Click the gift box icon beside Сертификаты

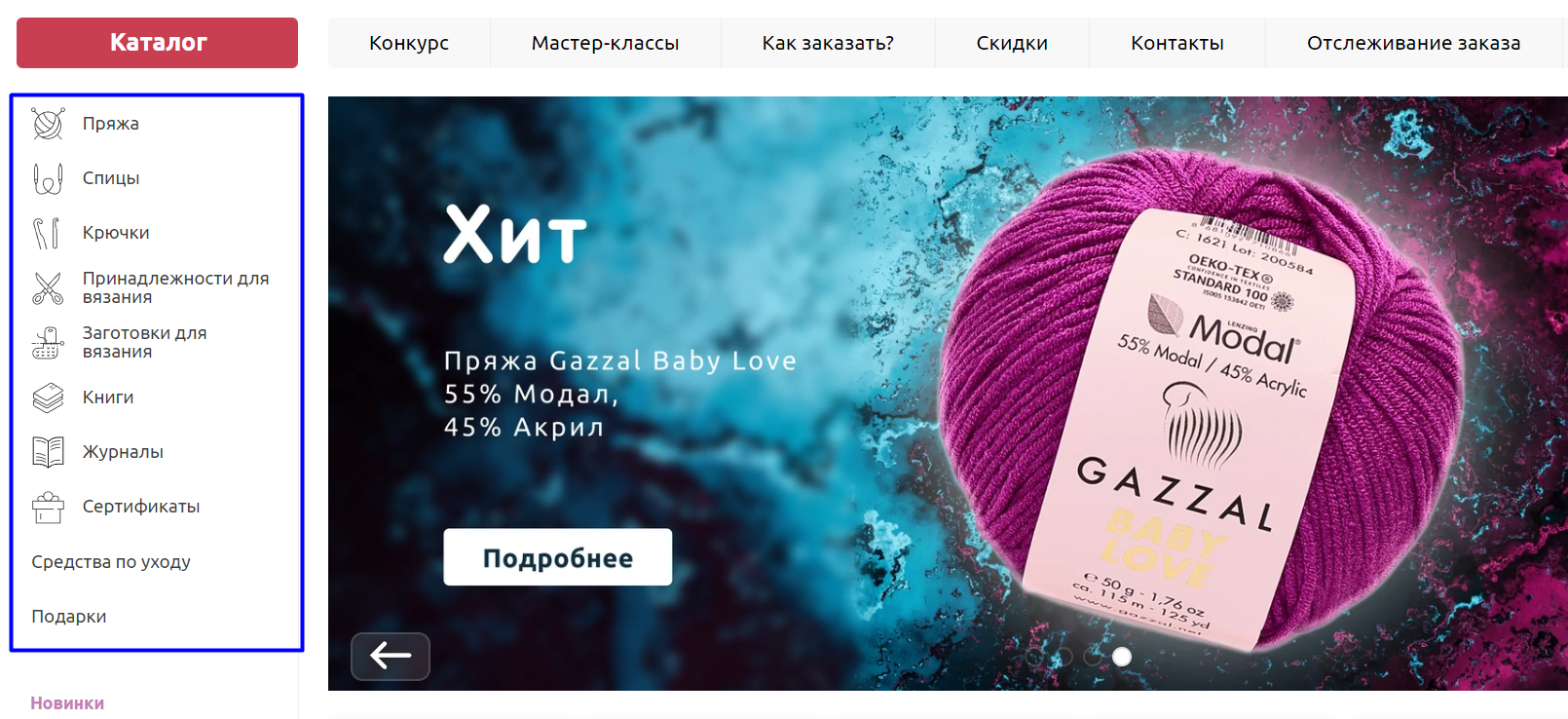pos(48,507)
